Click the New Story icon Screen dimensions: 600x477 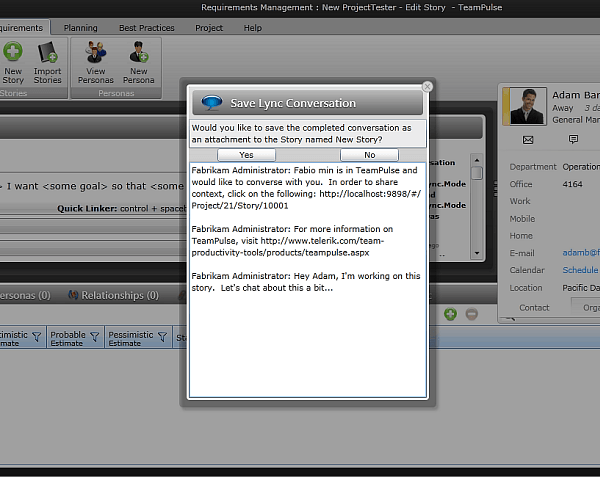(13, 52)
